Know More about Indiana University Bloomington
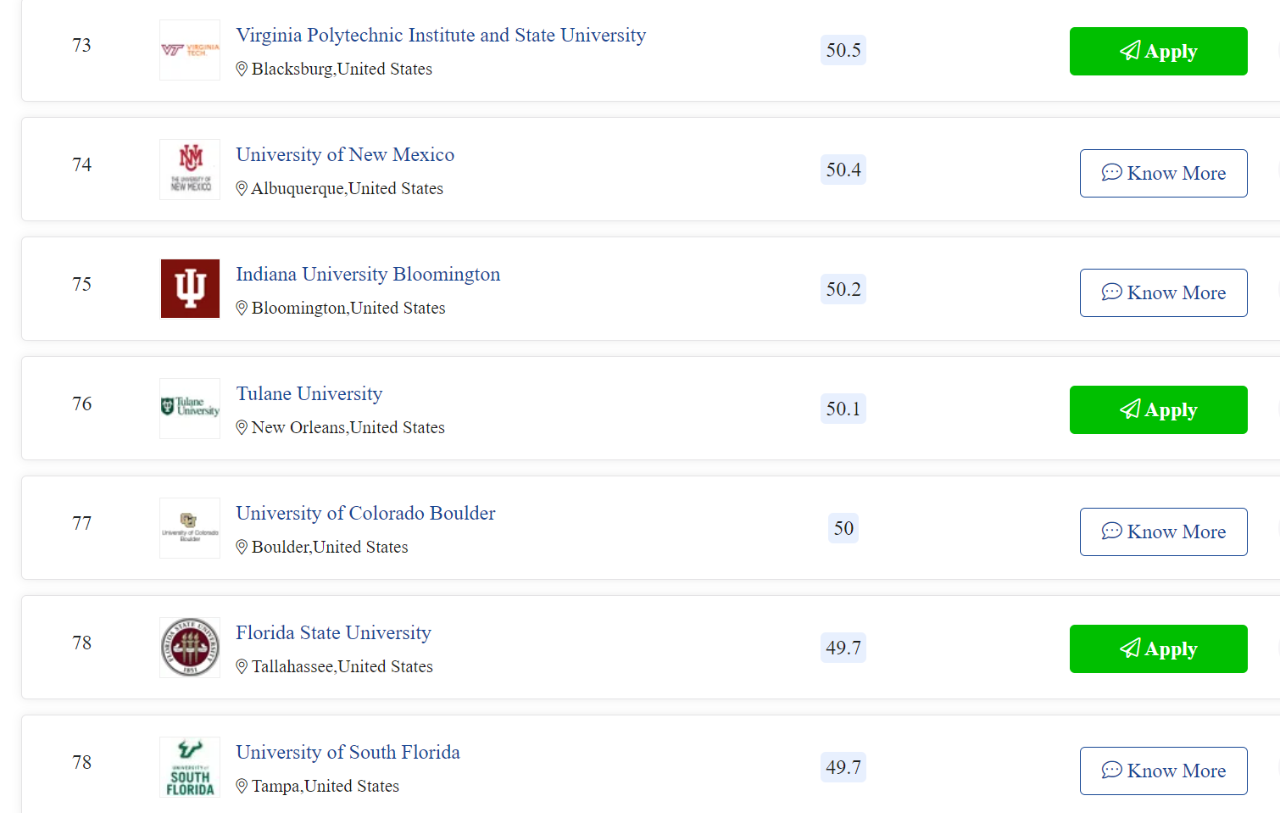This screenshot has height=813, width=1280. 1164,293
